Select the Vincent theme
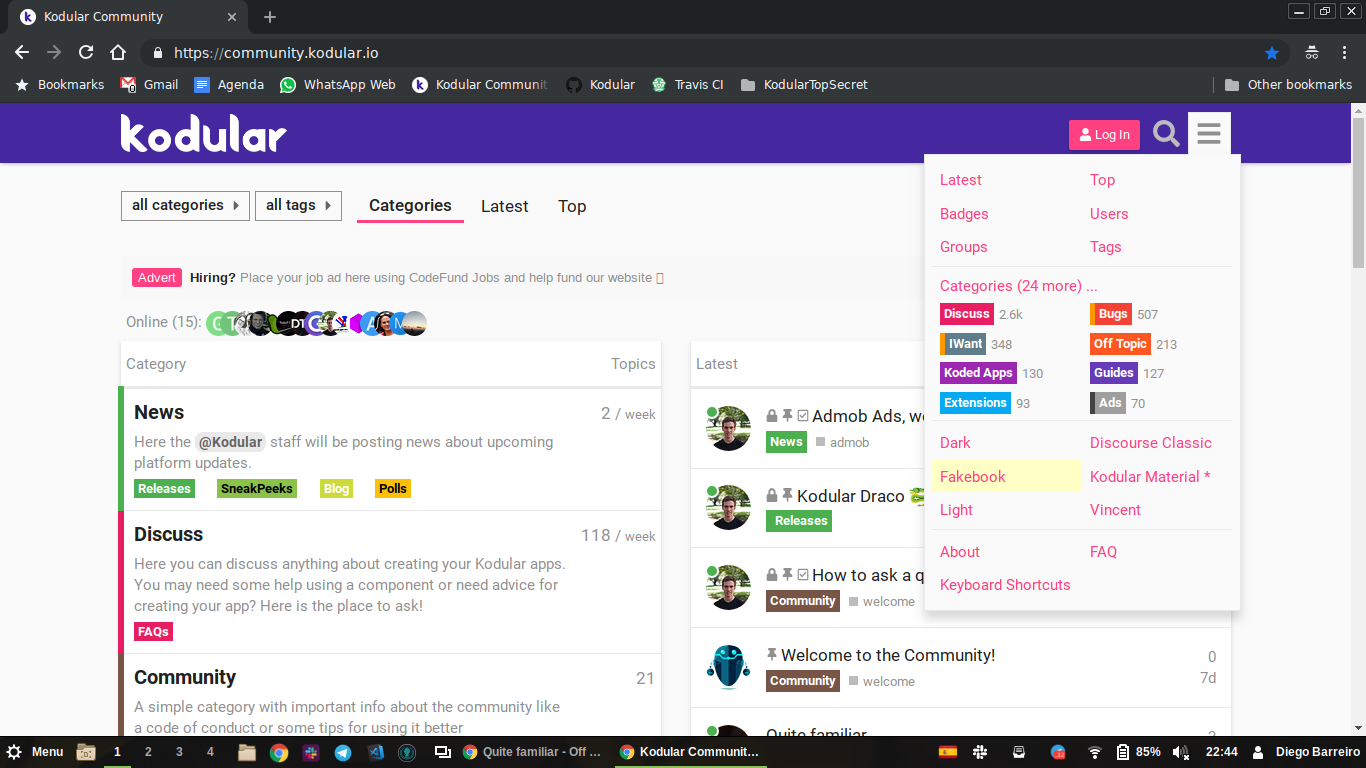The width and height of the screenshot is (1366, 768). pyautogui.click(x=1115, y=510)
